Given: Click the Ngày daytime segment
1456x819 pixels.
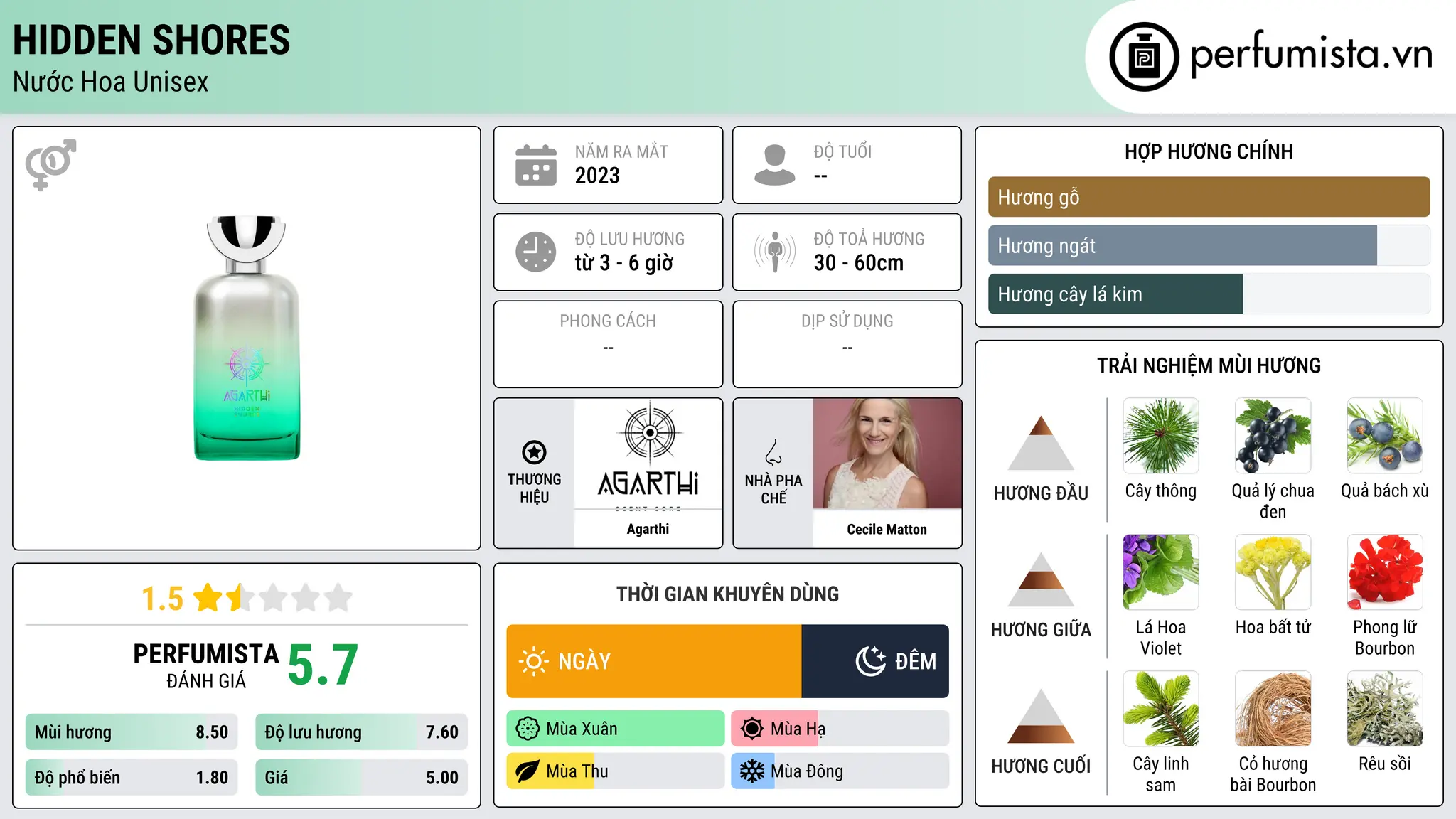Looking at the screenshot, I should pyautogui.click(x=654, y=661).
